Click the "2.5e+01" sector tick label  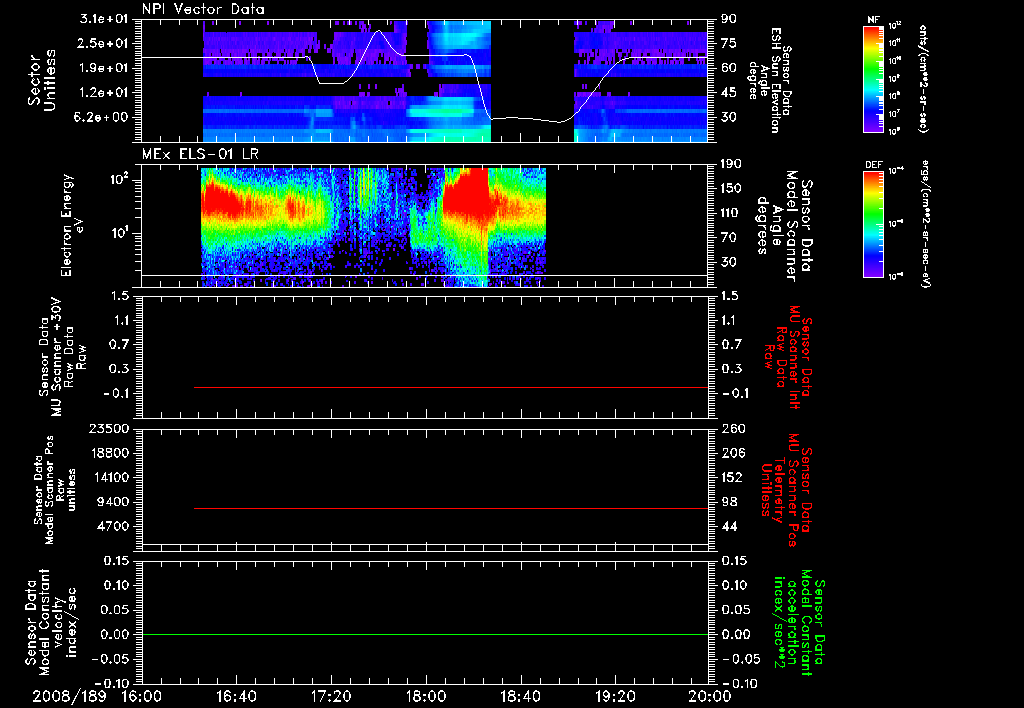tap(104, 43)
